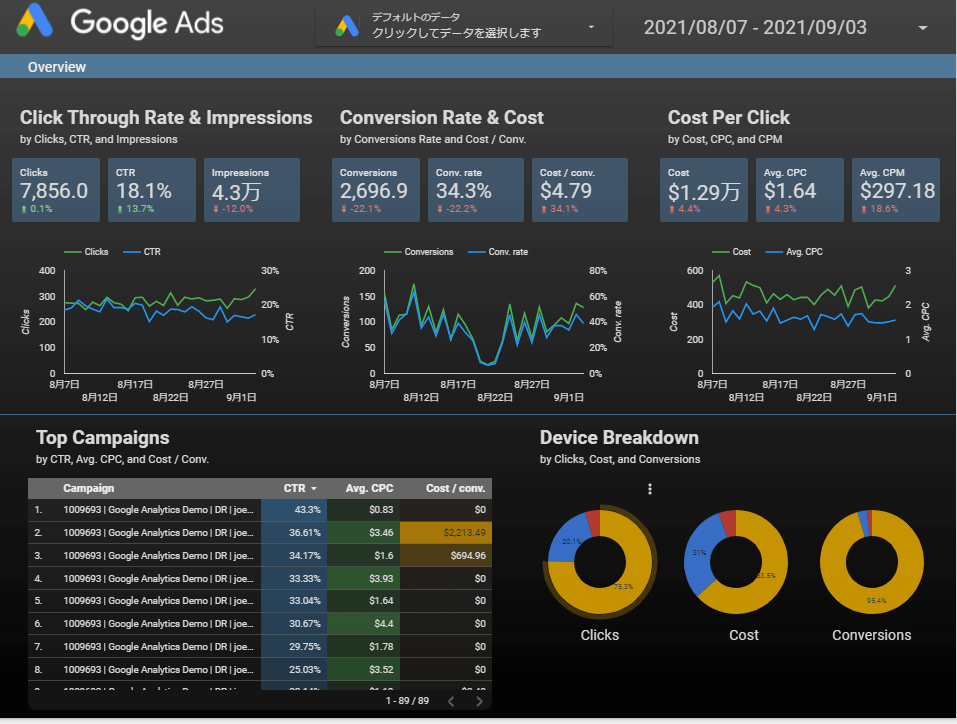Viewport: 957px width, 724px height.
Task: Select the Cost scorecard in Cost Per Click
Action: click(704, 190)
